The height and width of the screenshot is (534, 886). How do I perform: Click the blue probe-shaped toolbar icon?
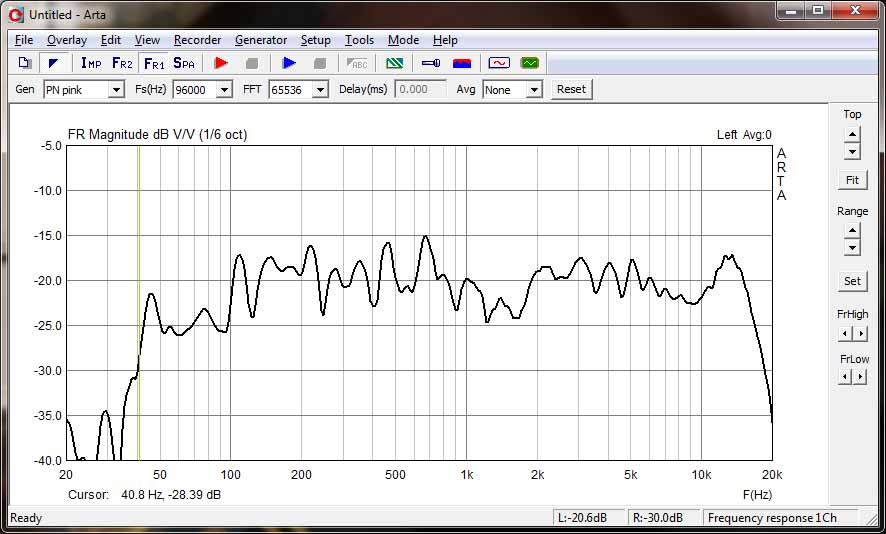tap(431, 63)
